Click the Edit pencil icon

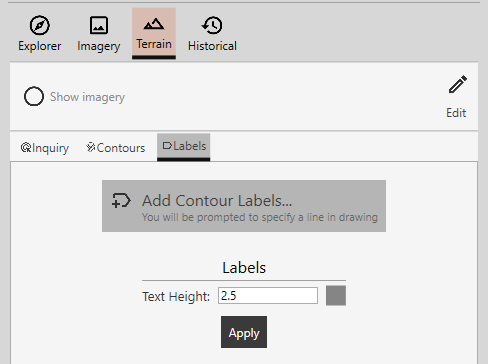pyautogui.click(x=457, y=84)
